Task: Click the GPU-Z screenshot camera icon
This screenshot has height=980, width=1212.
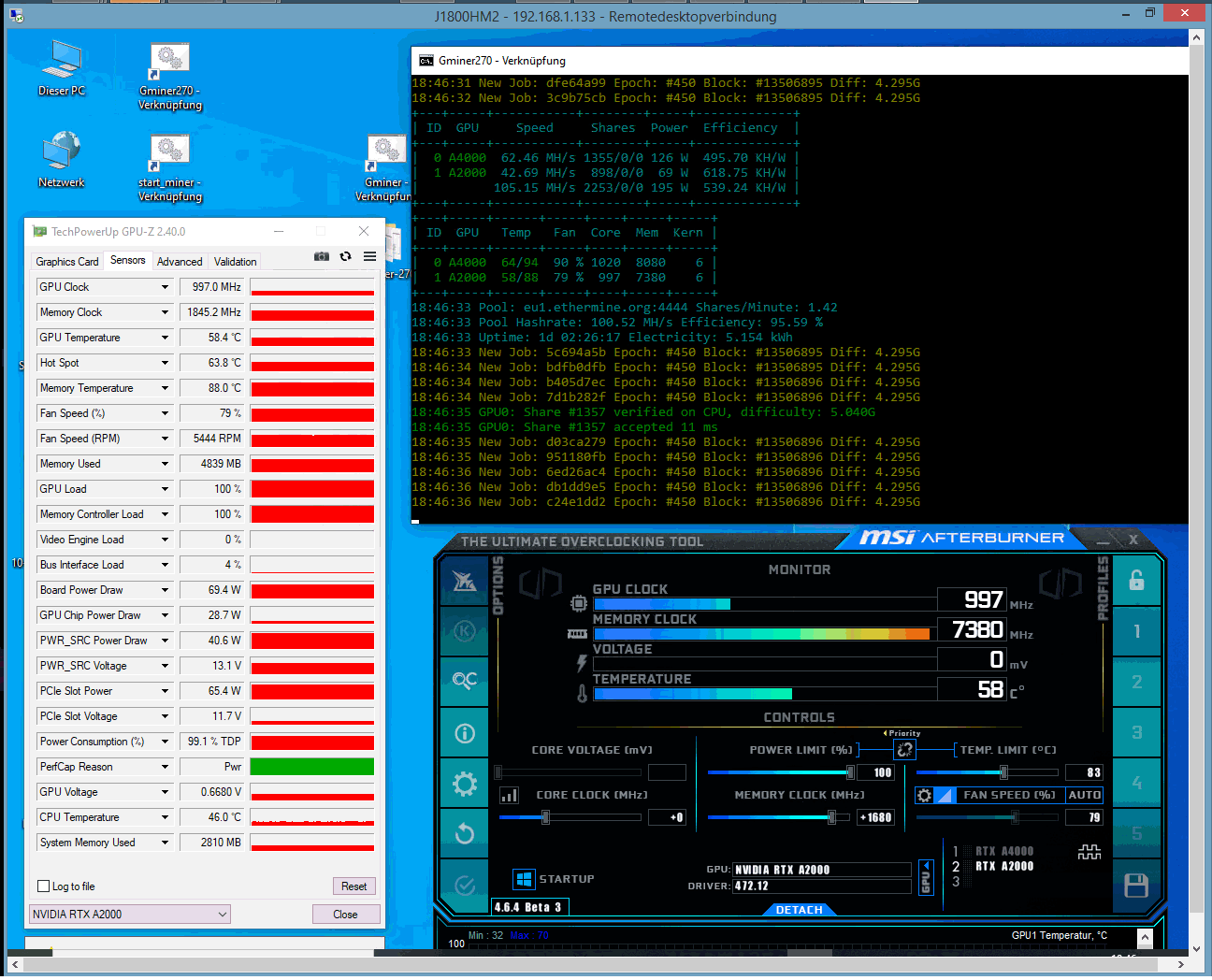Action: pos(322,256)
